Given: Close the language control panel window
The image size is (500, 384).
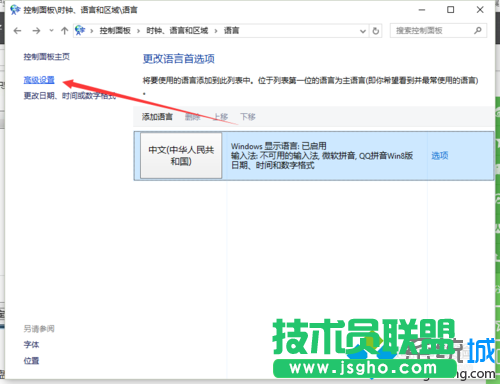Looking at the screenshot, I should pos(480,10).
